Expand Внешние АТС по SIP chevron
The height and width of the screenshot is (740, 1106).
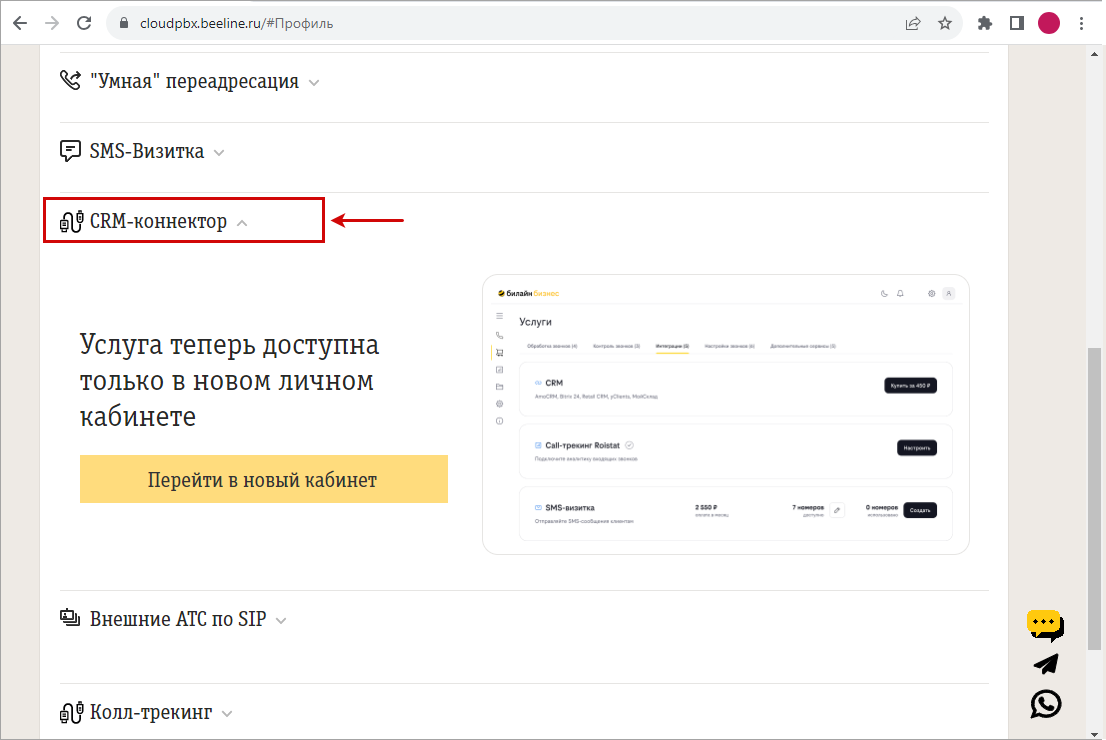[x=281, y=621]
